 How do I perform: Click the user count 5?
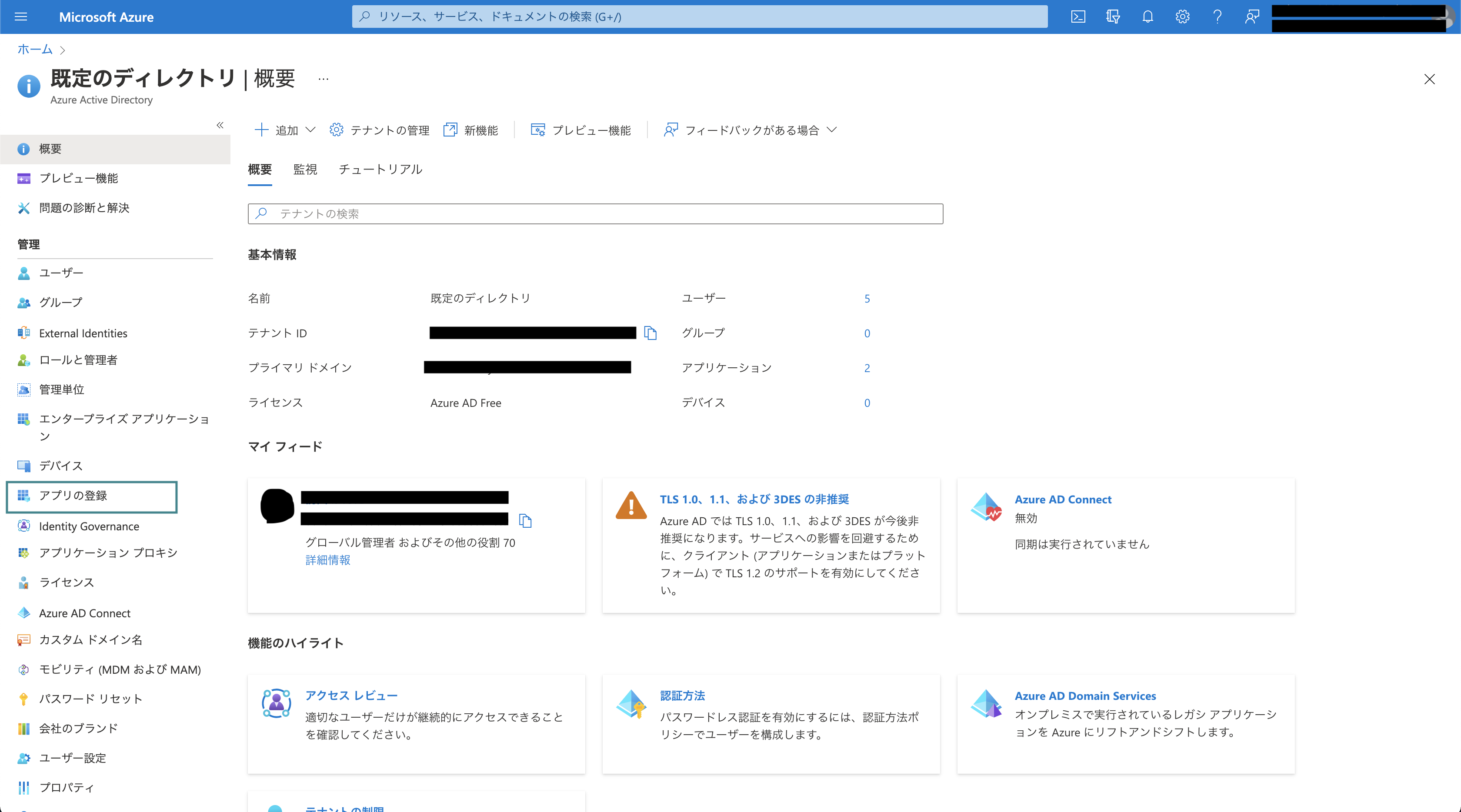867,299
